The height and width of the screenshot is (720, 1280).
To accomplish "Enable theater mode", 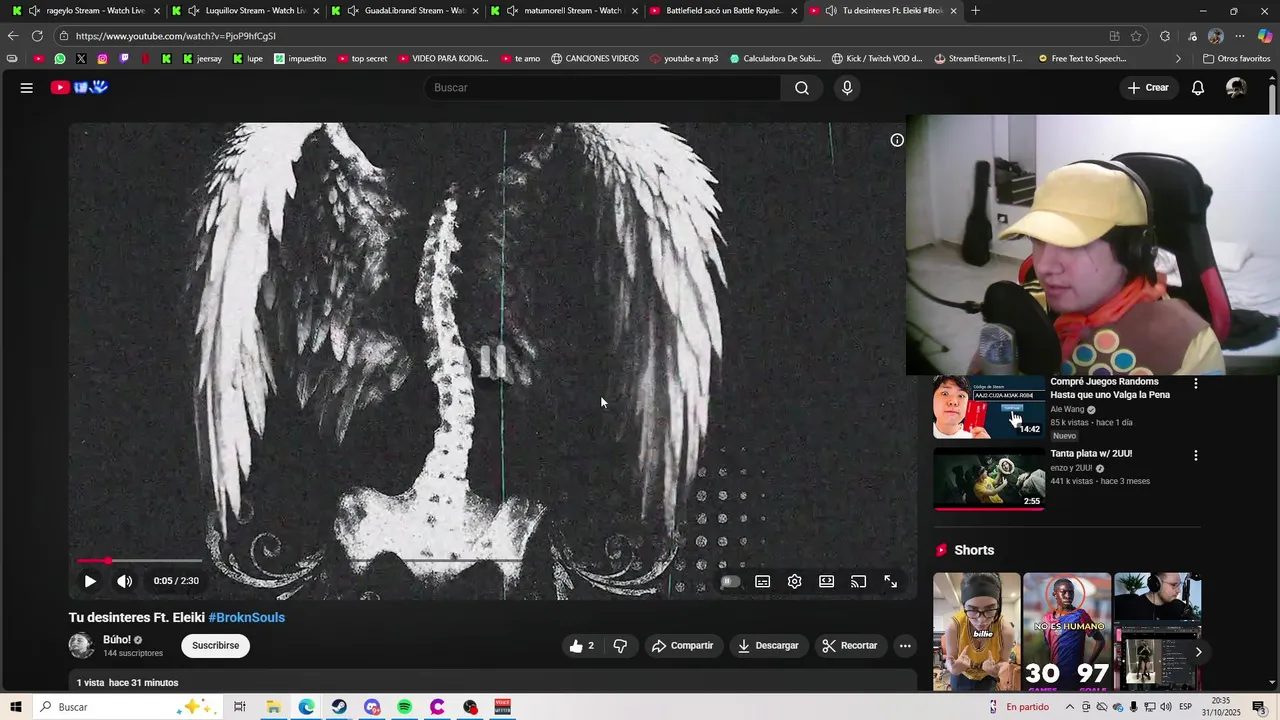I will click(x=827, y=581).
